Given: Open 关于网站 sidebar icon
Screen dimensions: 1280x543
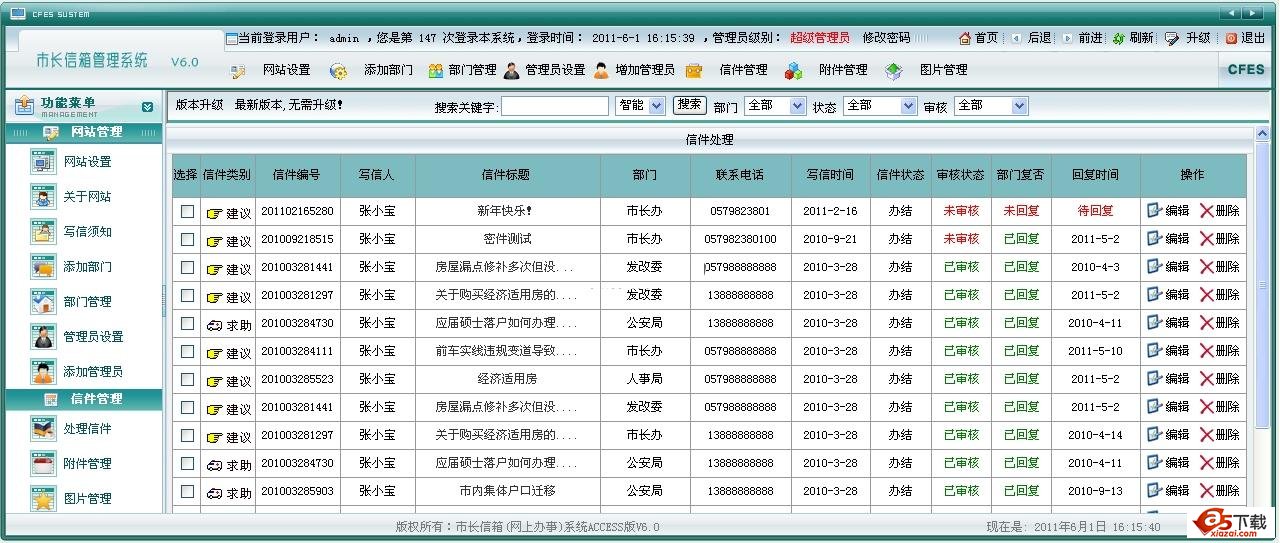Looking at the screenshot, I should coord(44,197).
